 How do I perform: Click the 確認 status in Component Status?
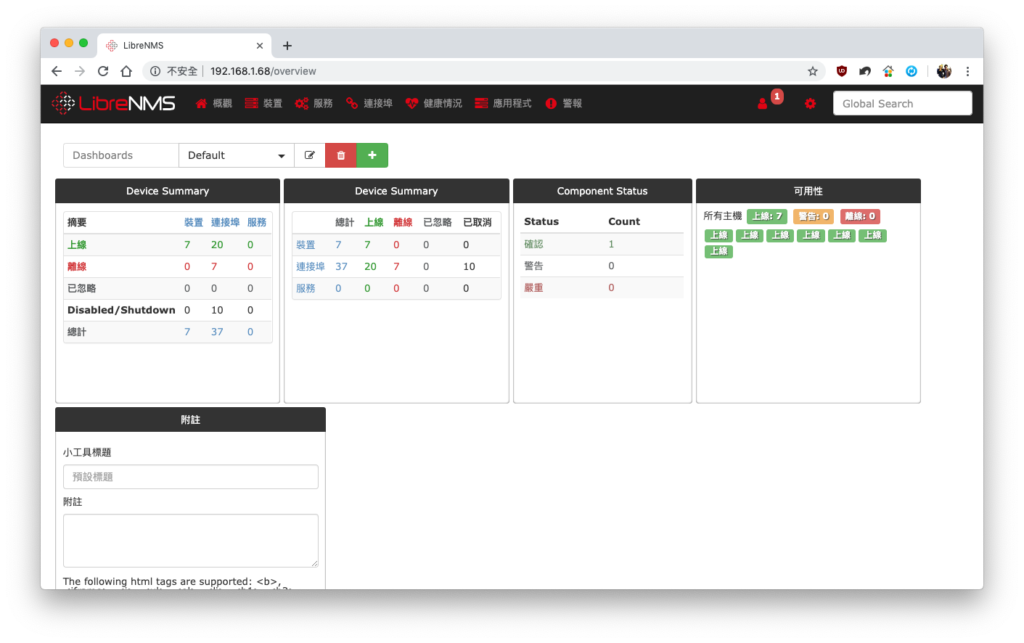(x=534, y=244)
